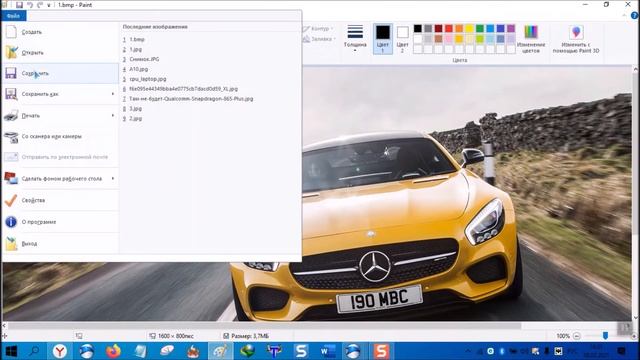Click the horizontal scrollbar below the canvas

pyautogui.click(x=264, y=326)
